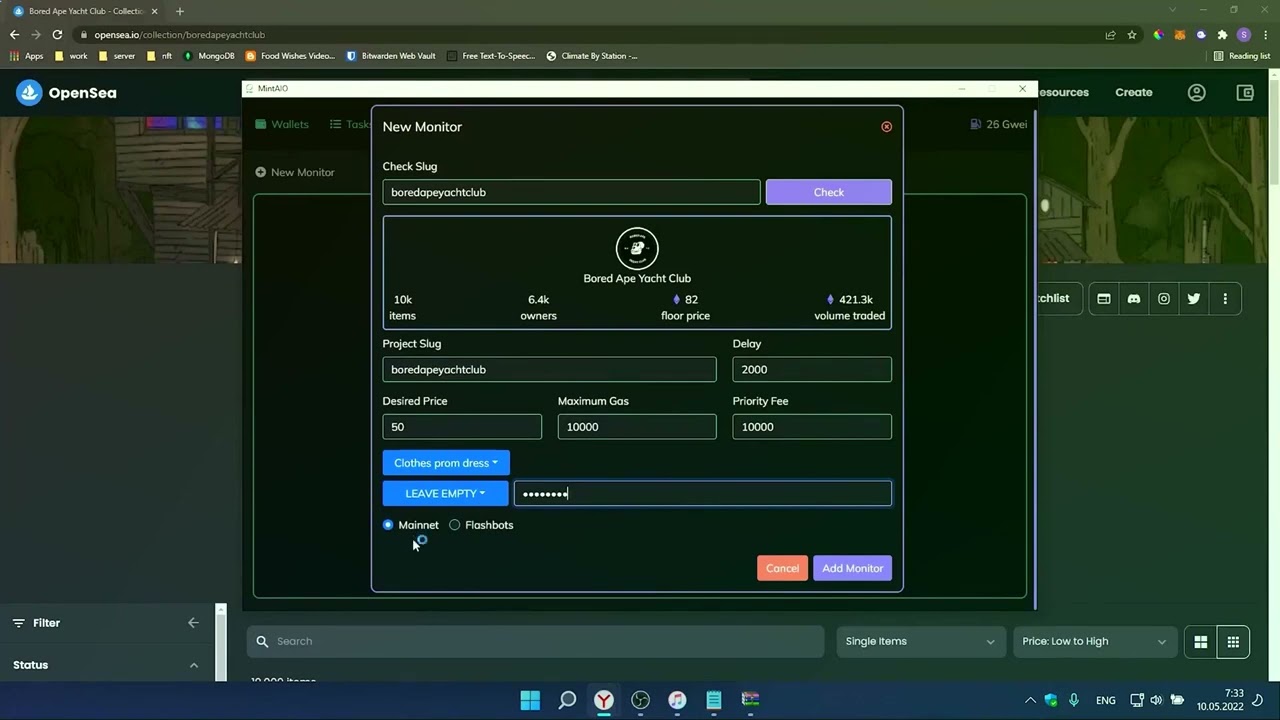Click the browser address bar
Viewport: 1280px width, 720px height.
click(x=590, y=34)
